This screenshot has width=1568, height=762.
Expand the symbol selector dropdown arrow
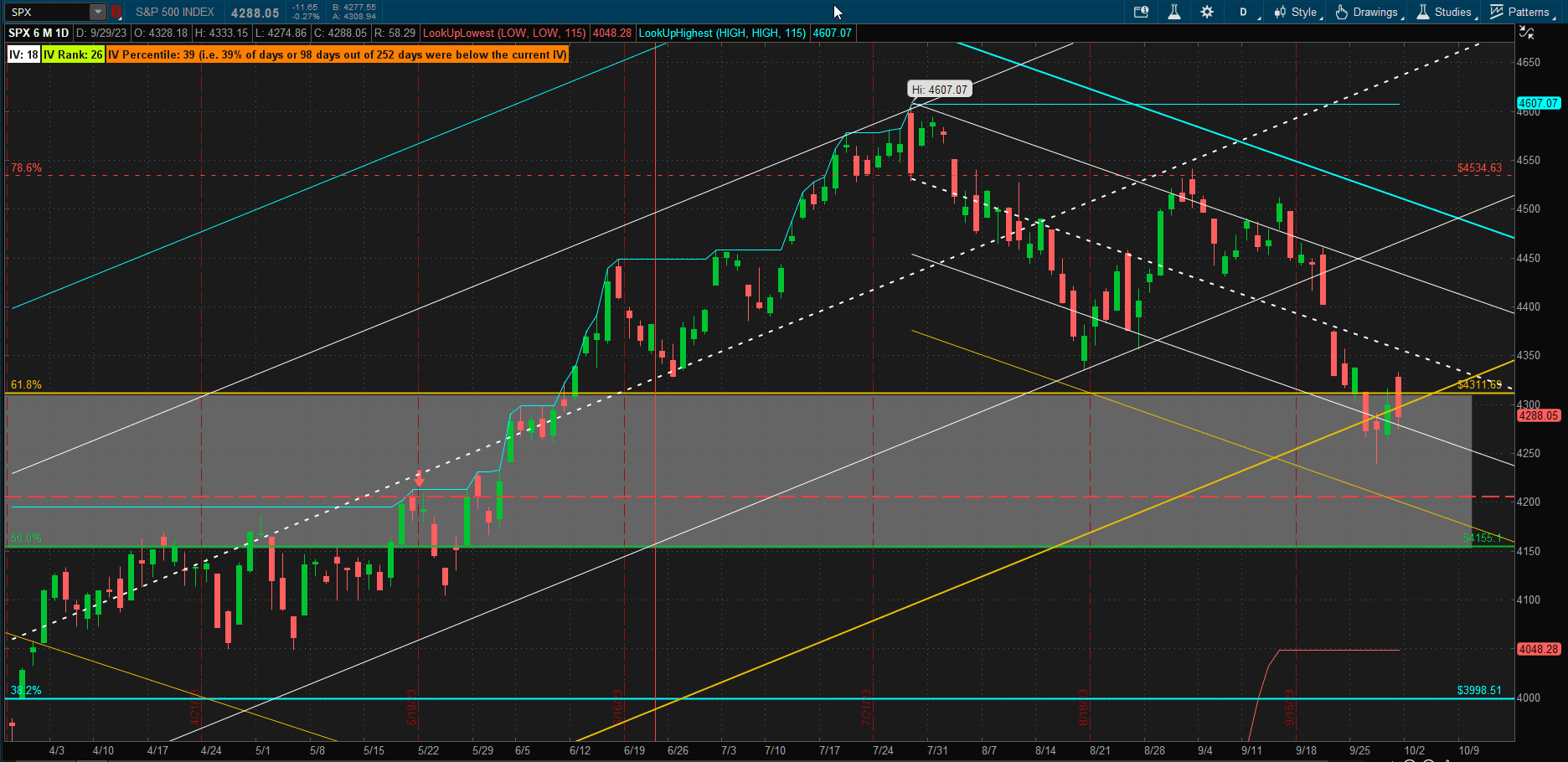[x=98, y=12]
